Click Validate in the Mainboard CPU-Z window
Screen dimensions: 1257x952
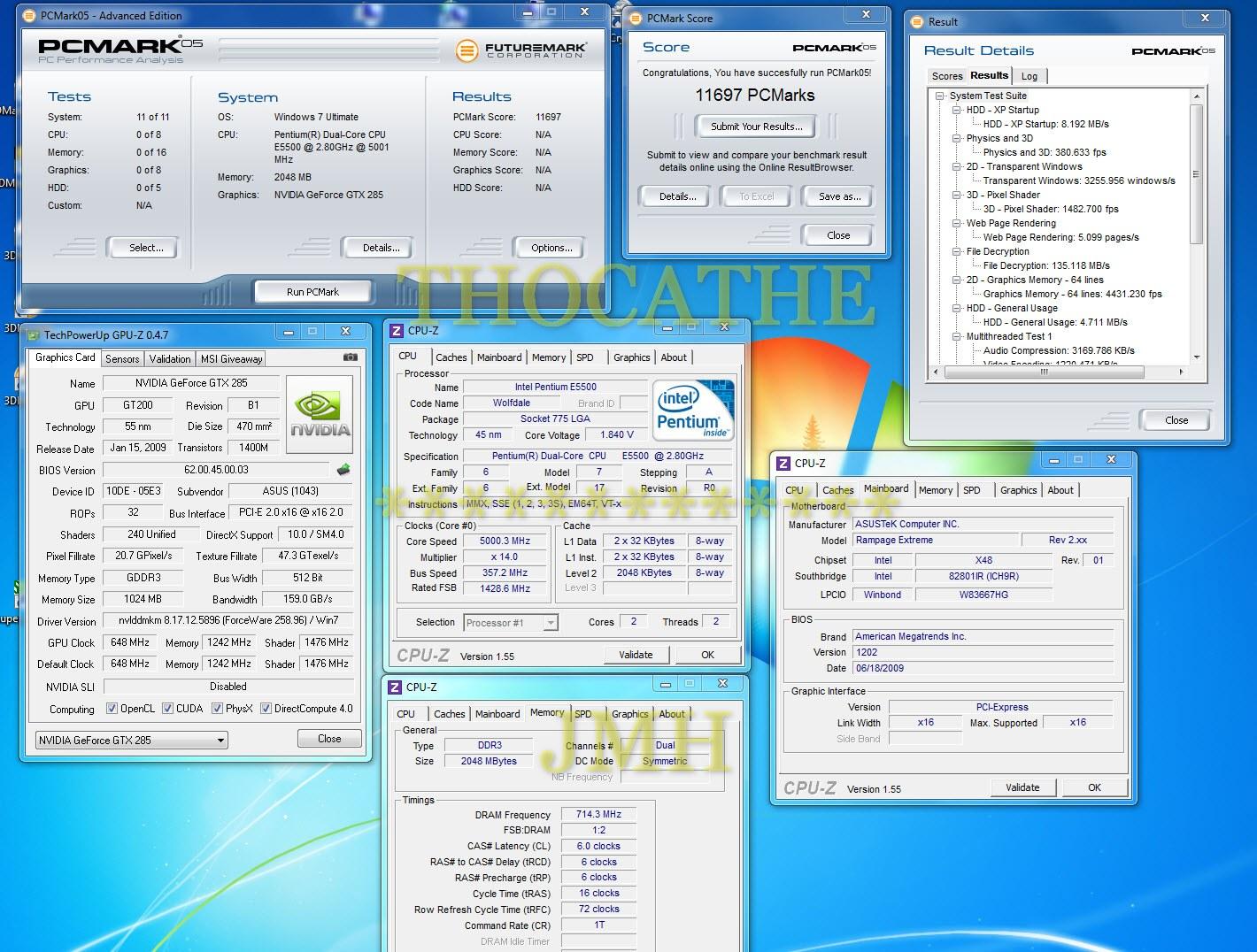(1022, 787)
